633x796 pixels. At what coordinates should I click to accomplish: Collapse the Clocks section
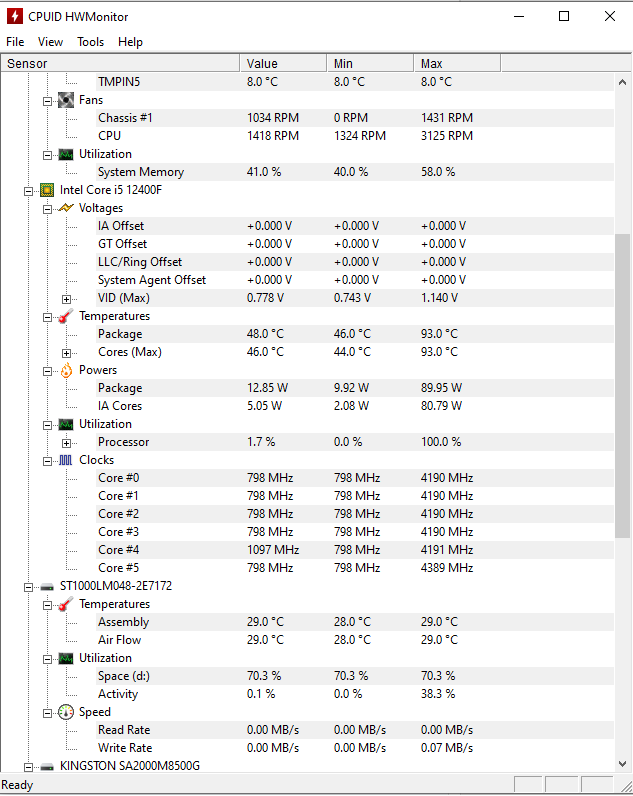(47, 460)
